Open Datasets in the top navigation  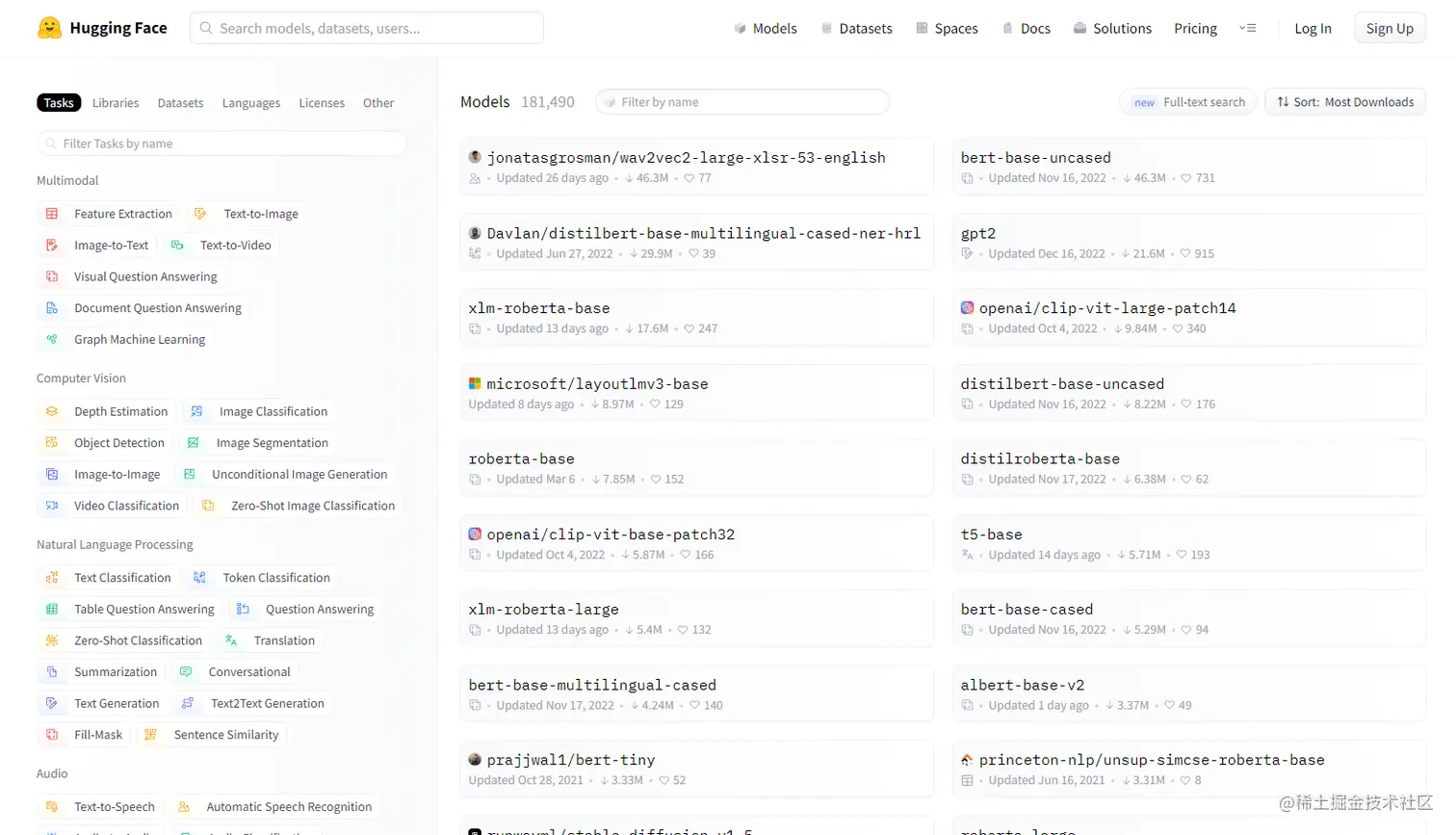(x=856, y=28)
